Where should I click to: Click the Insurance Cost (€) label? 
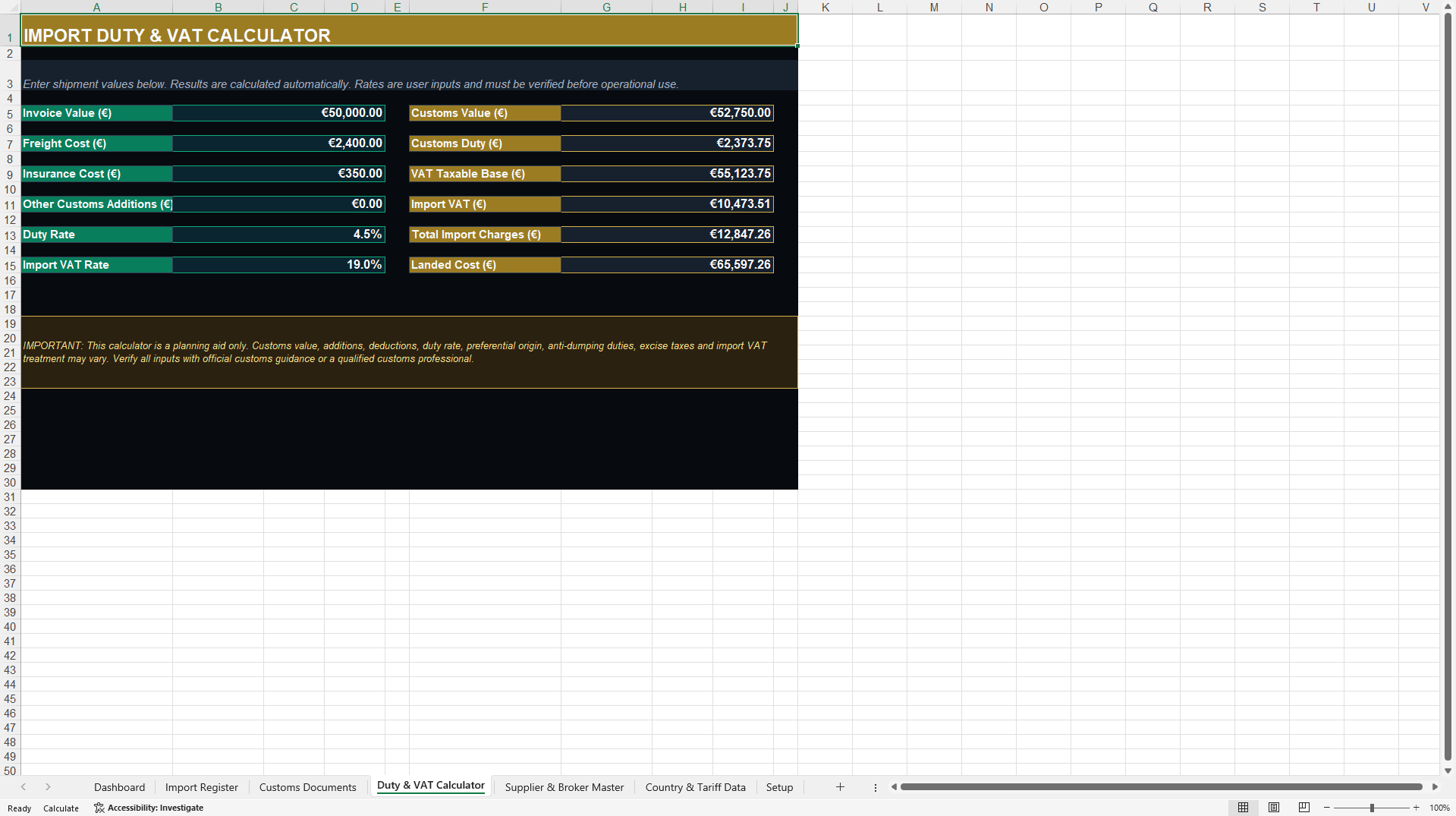click(97, 174)
